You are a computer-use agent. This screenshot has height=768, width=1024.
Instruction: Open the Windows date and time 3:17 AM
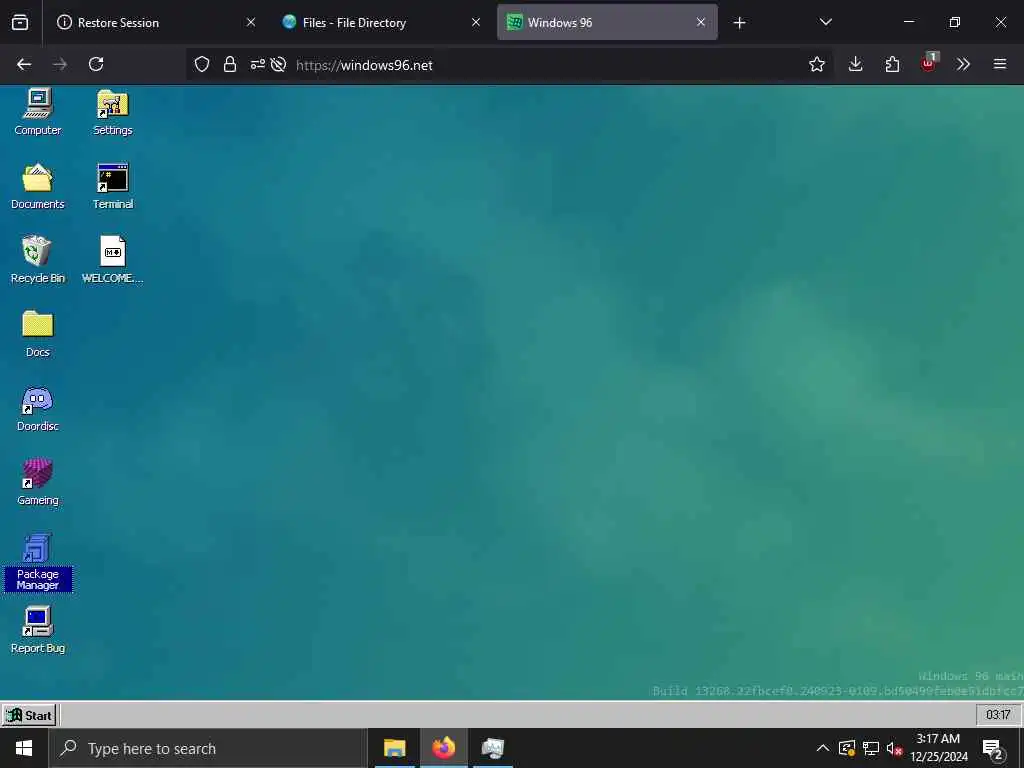click(x=938, y=748)
